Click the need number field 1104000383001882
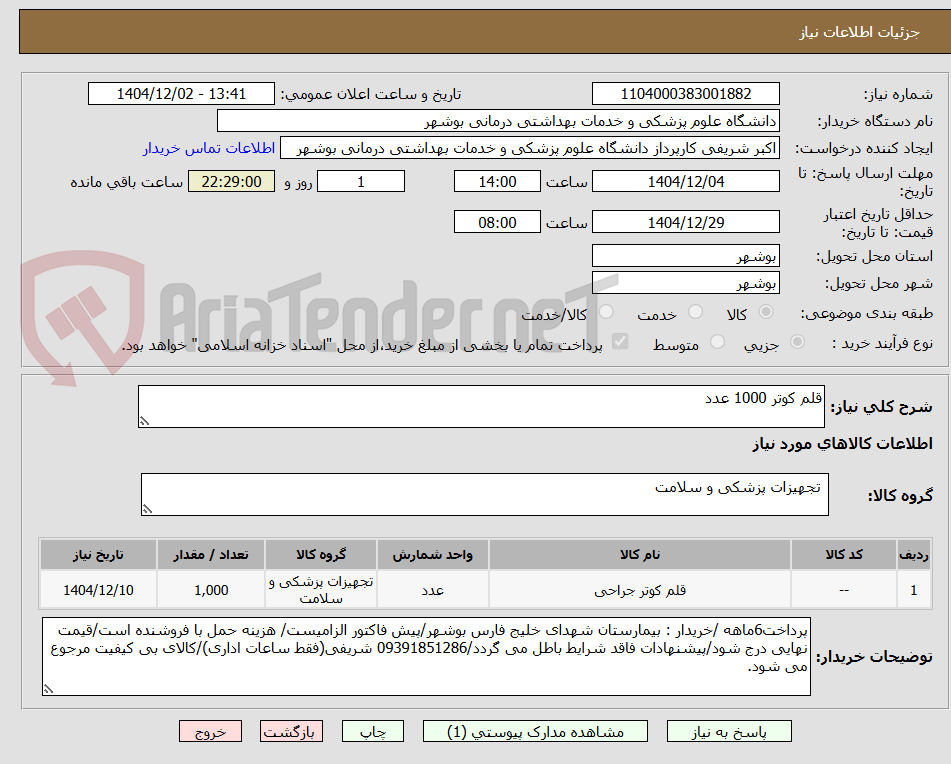The image size is (951, 764). pyautogui.click(x=685, y=94)
